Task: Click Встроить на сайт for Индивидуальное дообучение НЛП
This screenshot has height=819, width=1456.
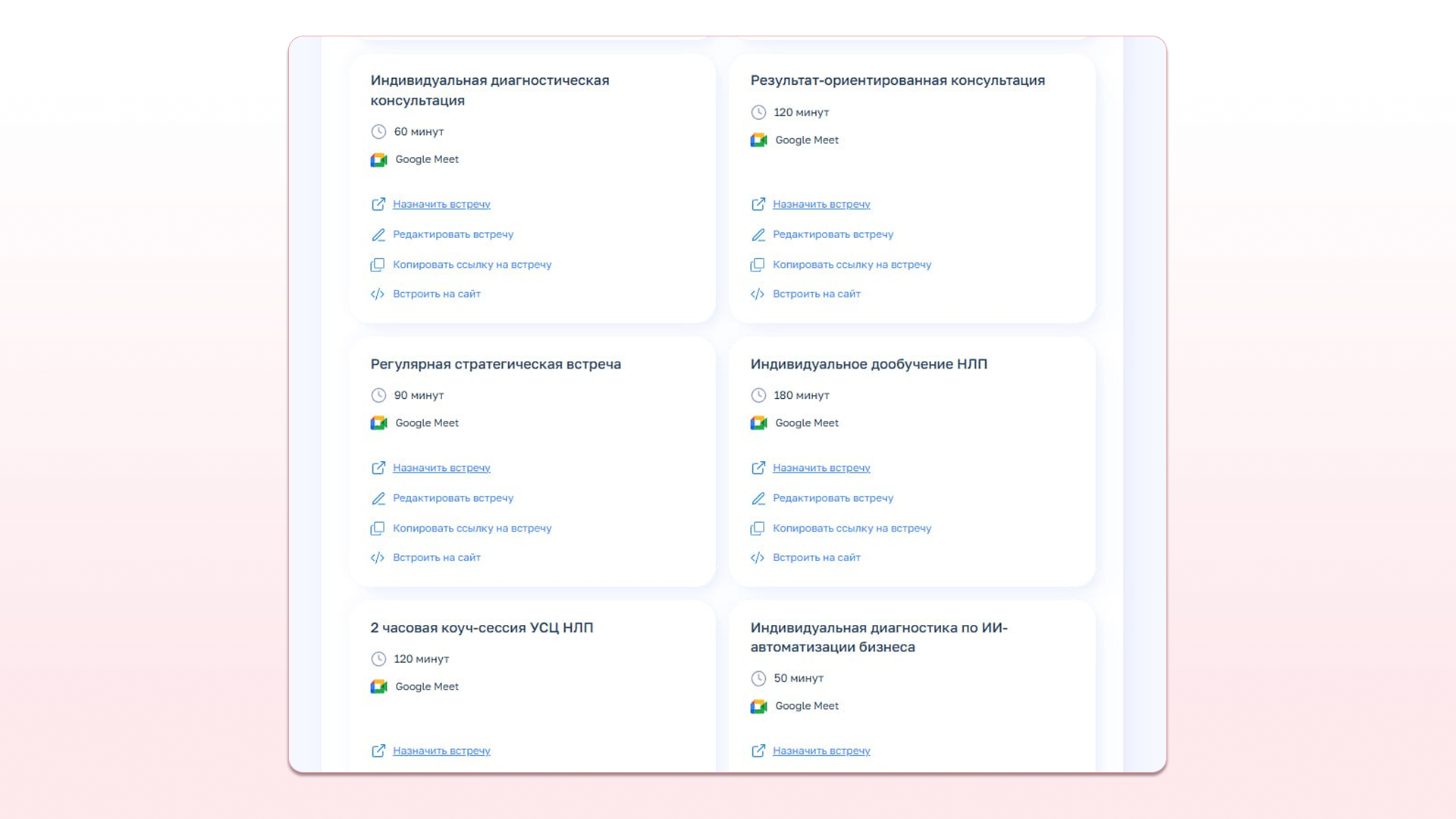Action: (816, 558)
